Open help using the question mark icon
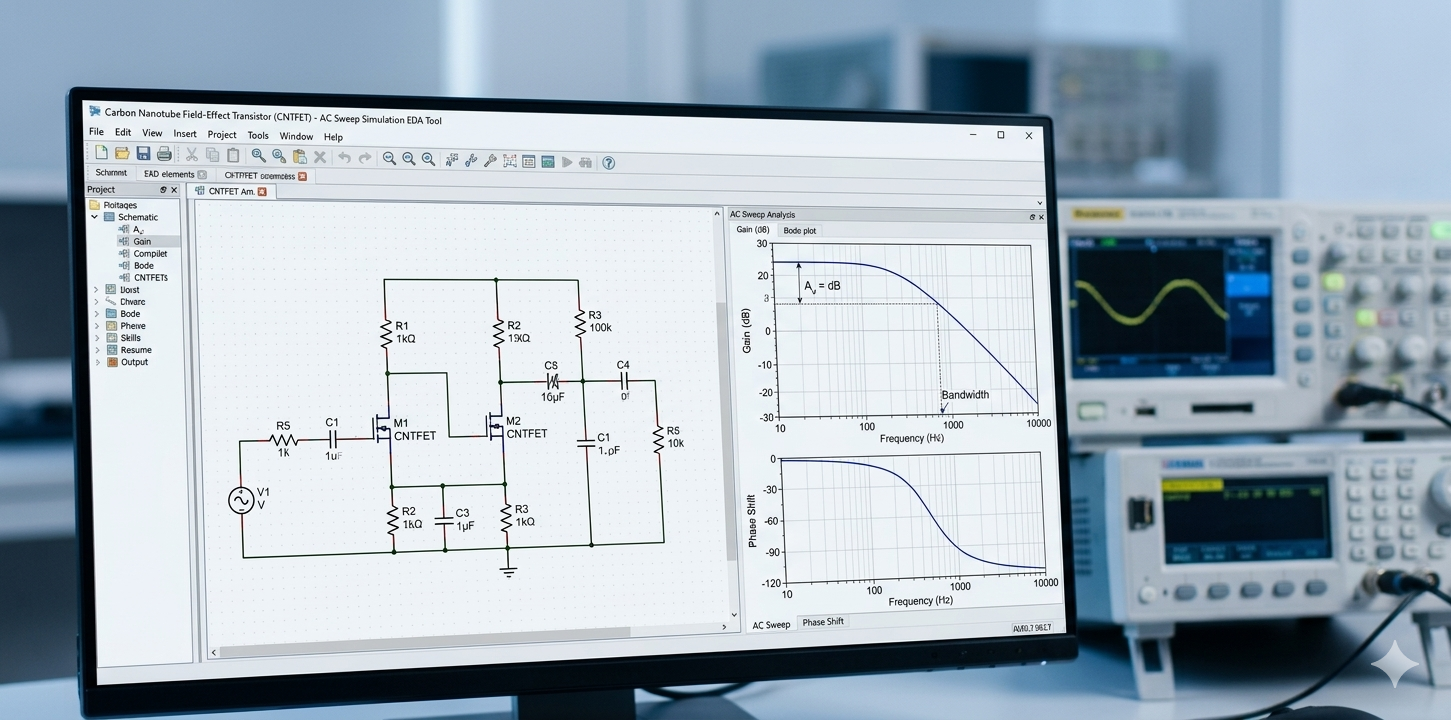 (x=608, y=163)
